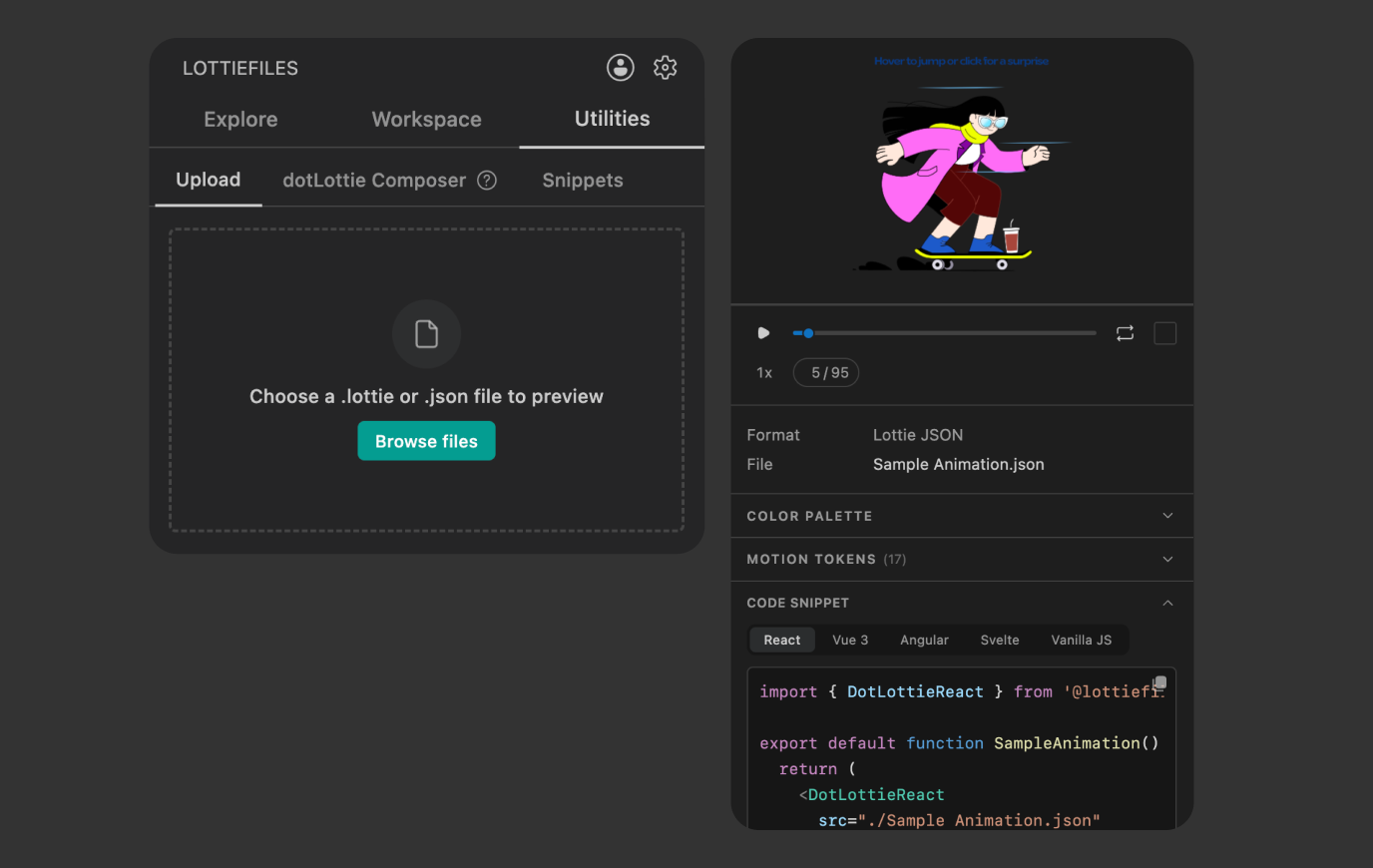
Task: Click the 5 / 95 frame counter field
Action: pos(826,373)
